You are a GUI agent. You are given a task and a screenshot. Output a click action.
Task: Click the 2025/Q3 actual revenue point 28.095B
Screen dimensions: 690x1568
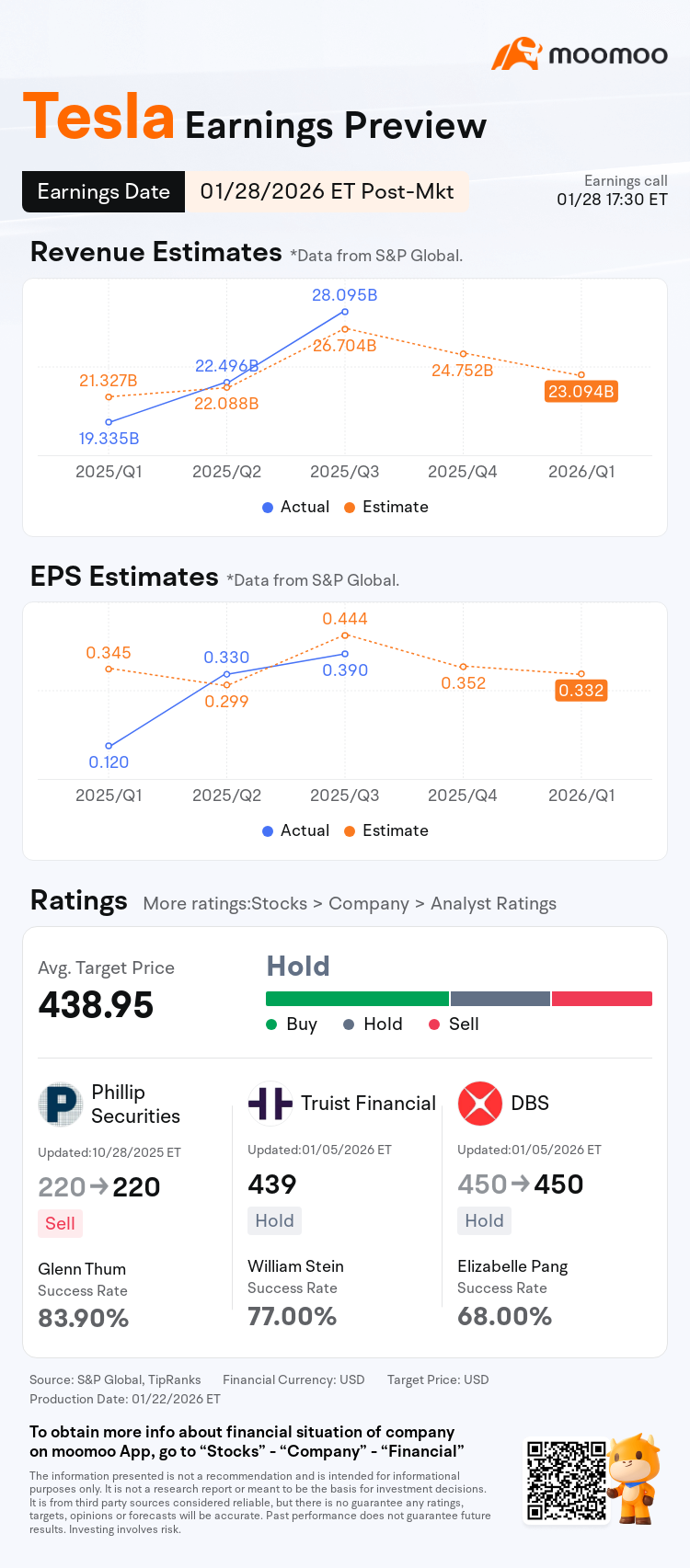click(345, 312)
